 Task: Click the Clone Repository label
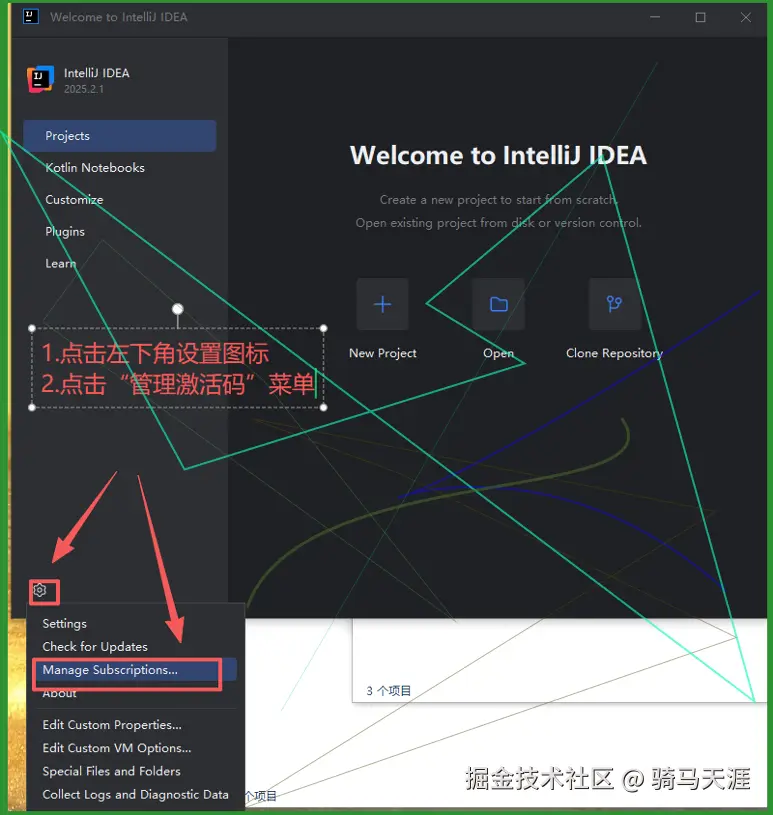pos(614,353)
